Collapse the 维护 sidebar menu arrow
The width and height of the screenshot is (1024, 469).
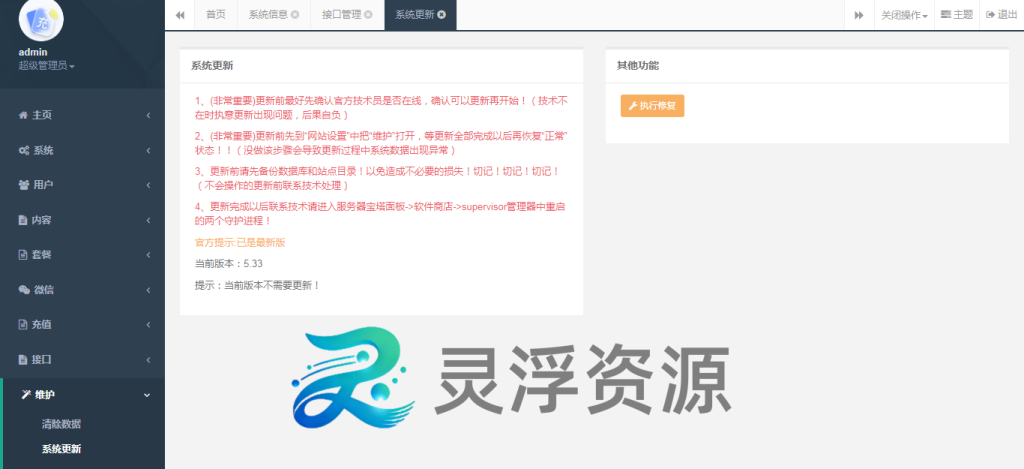coord(147,395)
